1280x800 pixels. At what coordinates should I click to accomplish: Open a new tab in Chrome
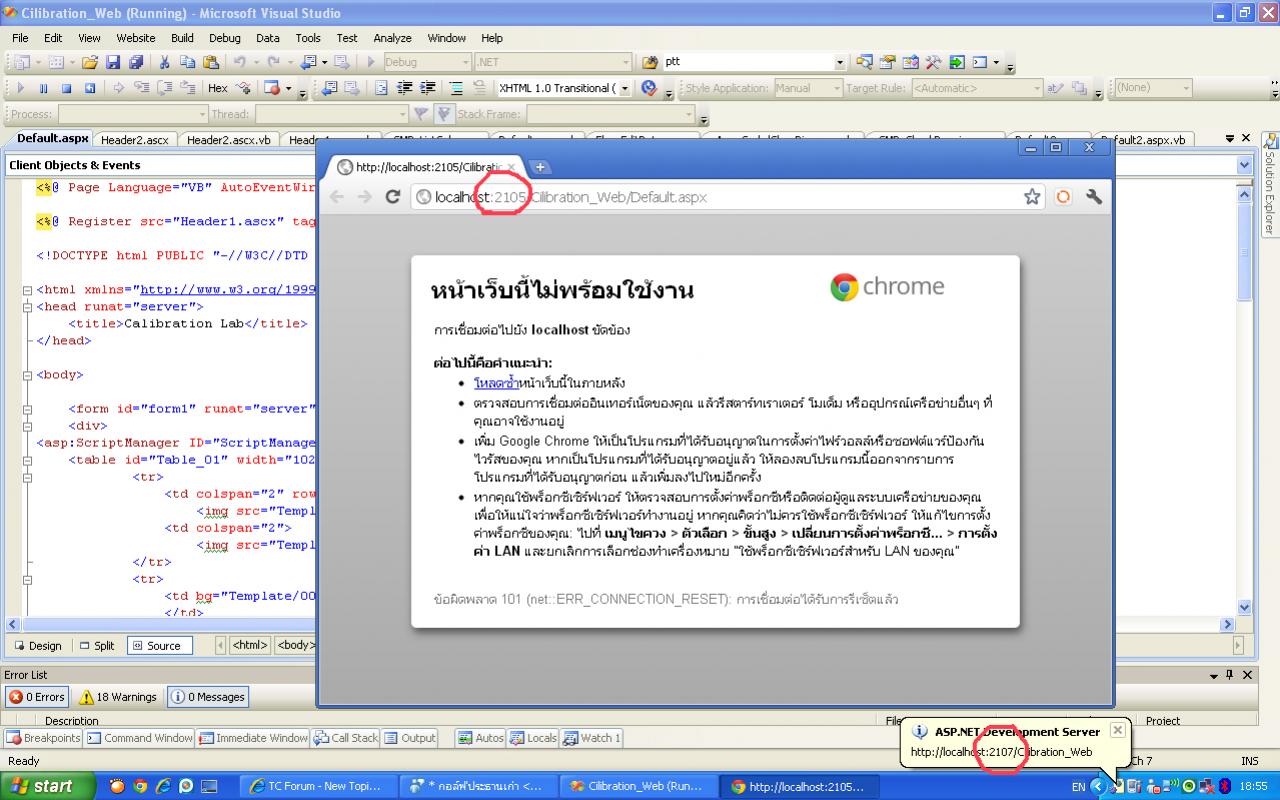coord(539,167)
